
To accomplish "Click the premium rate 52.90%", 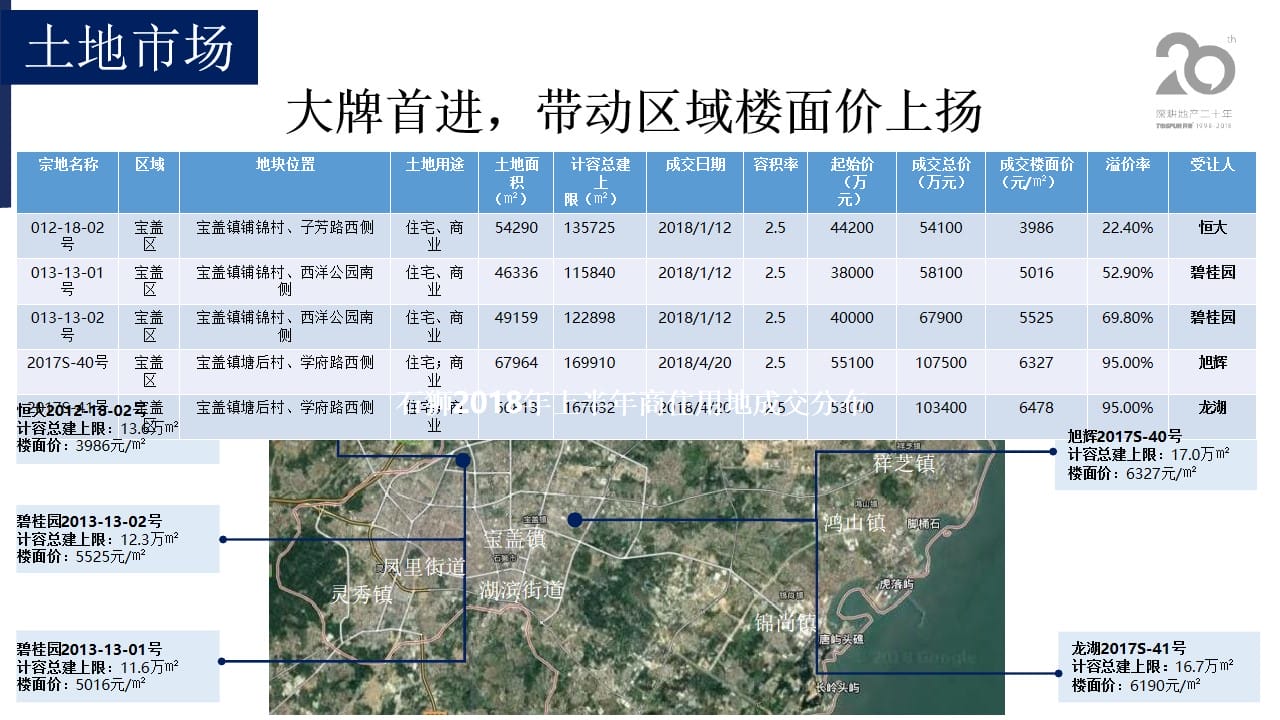I will (1127, 272).
